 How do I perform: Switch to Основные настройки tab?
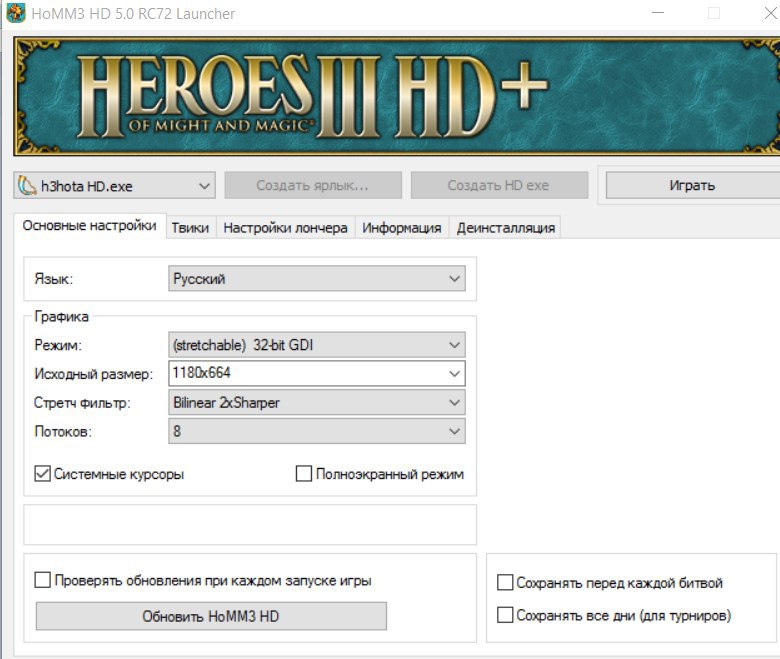pyautogui.click(x=90, y=226)
